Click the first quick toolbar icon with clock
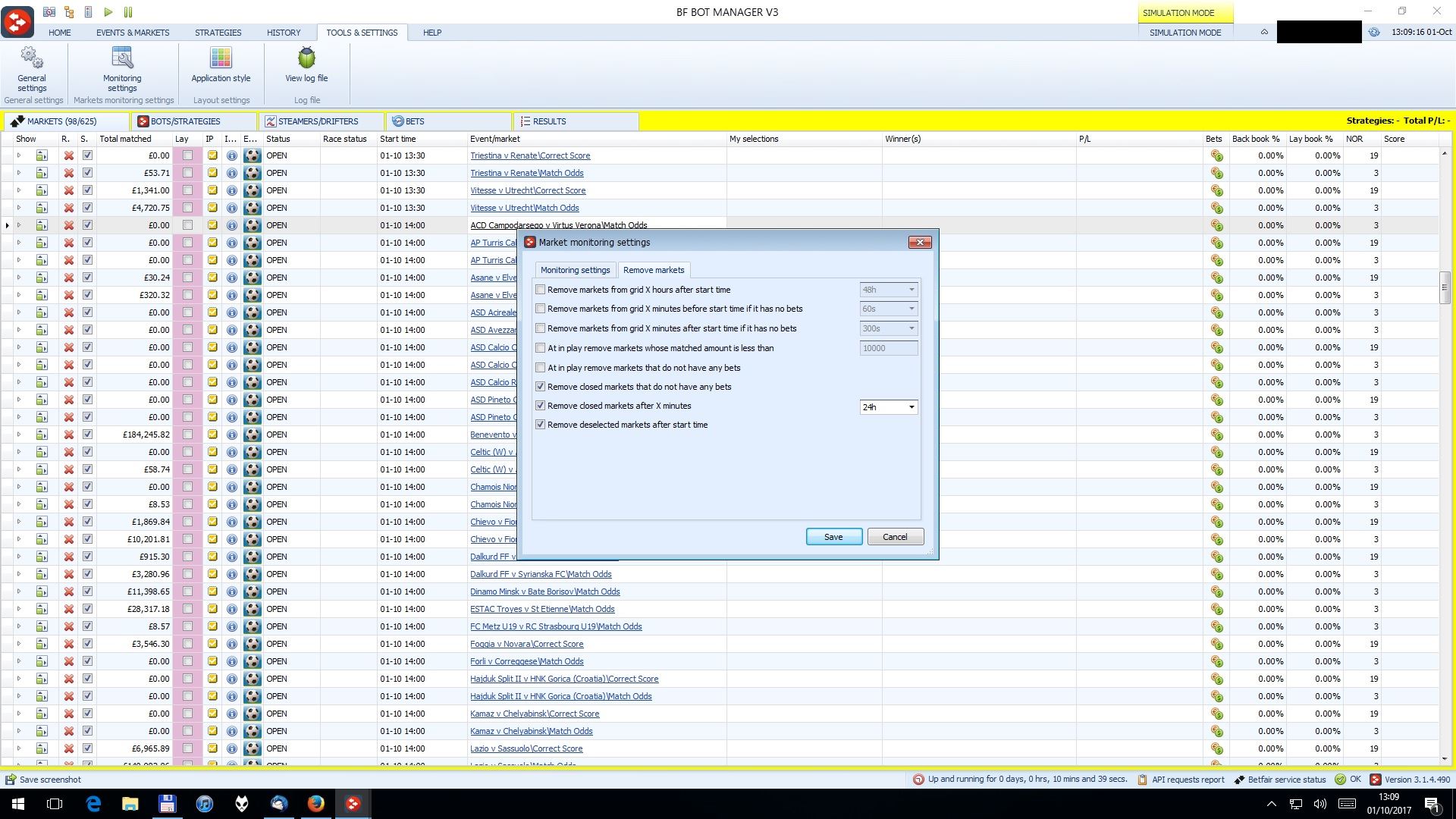This screenshot has height=819, width=1456. (x=49, y=11)
